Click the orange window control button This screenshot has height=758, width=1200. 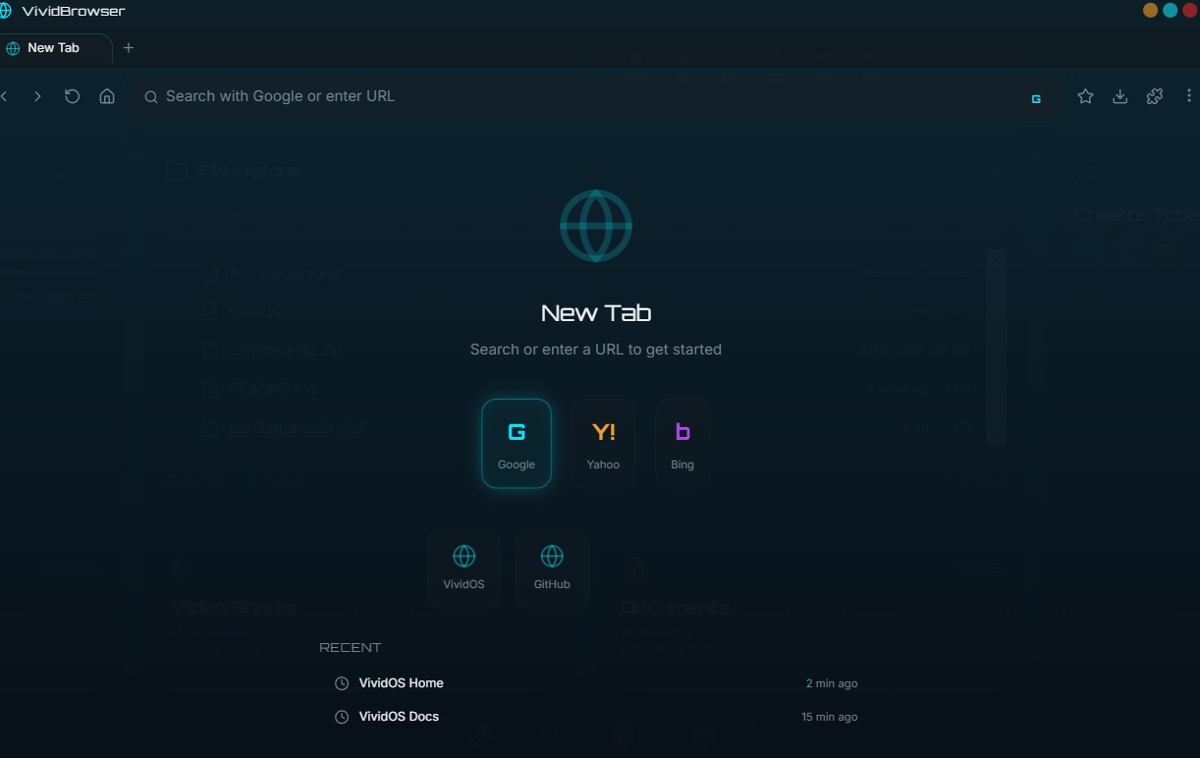[1150, 11]
